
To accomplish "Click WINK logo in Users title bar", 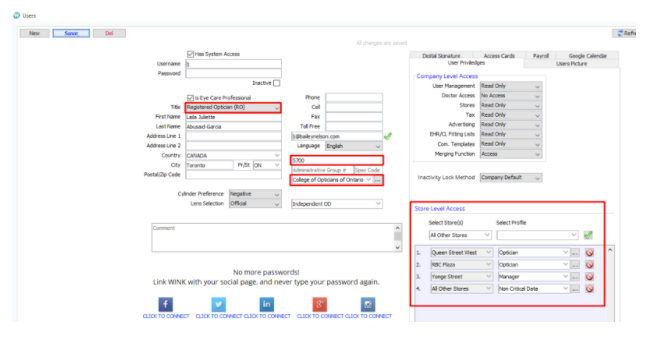I will (16, 16).
